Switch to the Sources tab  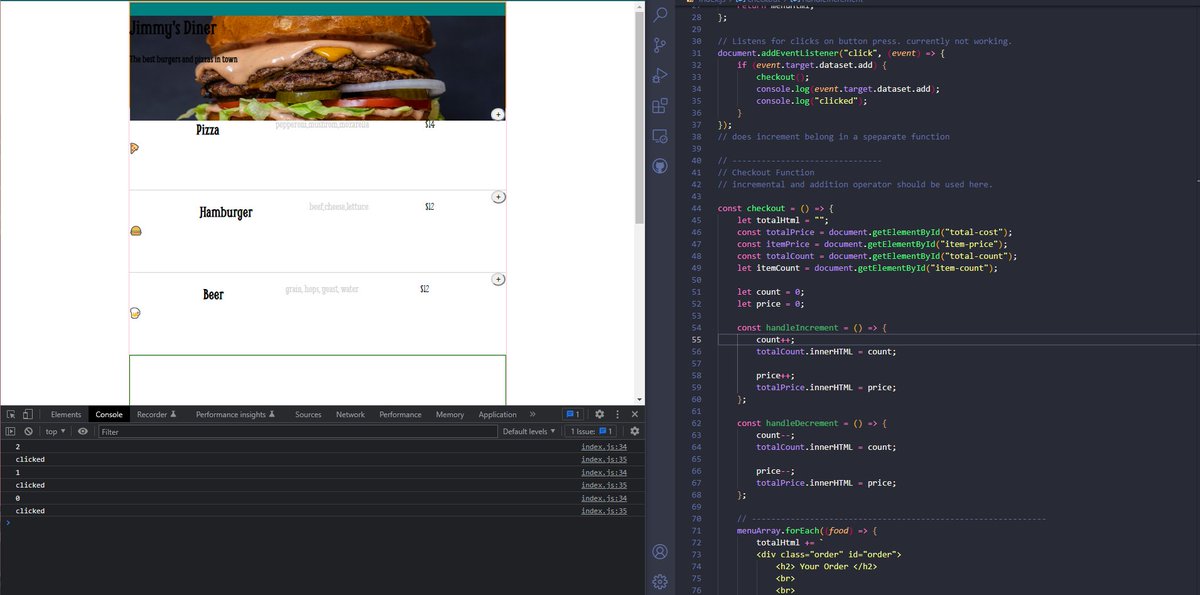tap(308, 414)
